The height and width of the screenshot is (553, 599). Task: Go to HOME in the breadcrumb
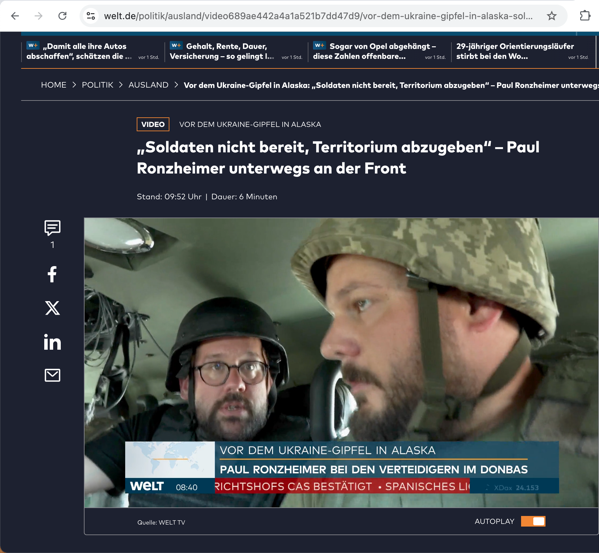pyautogui.click(x=53, y=85)
